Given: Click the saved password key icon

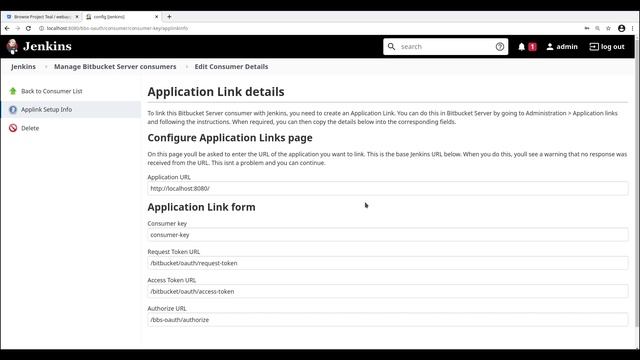Looking at the screenshot, I should [x=587, y=28].
